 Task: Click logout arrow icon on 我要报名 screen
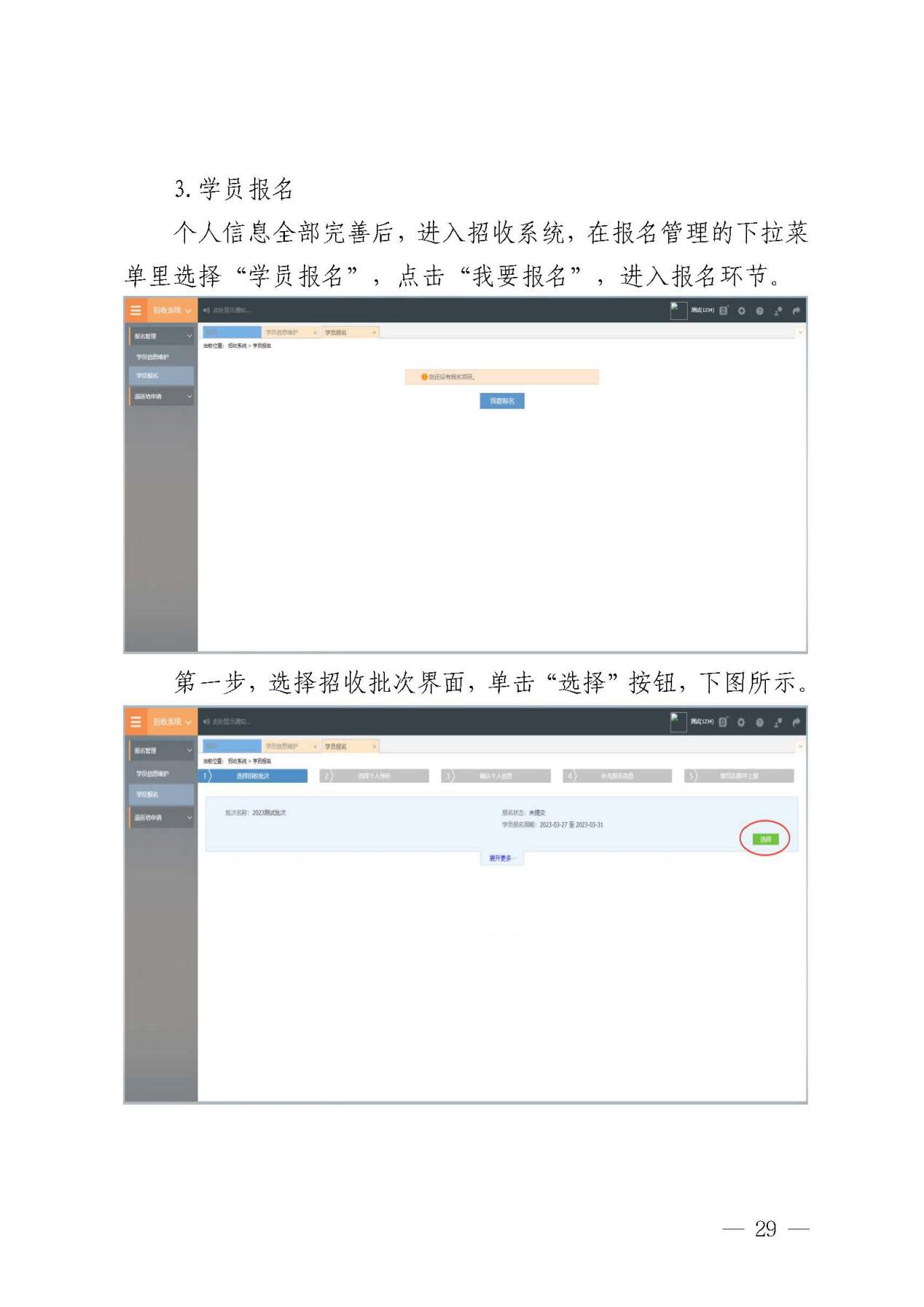pos(796,311)
